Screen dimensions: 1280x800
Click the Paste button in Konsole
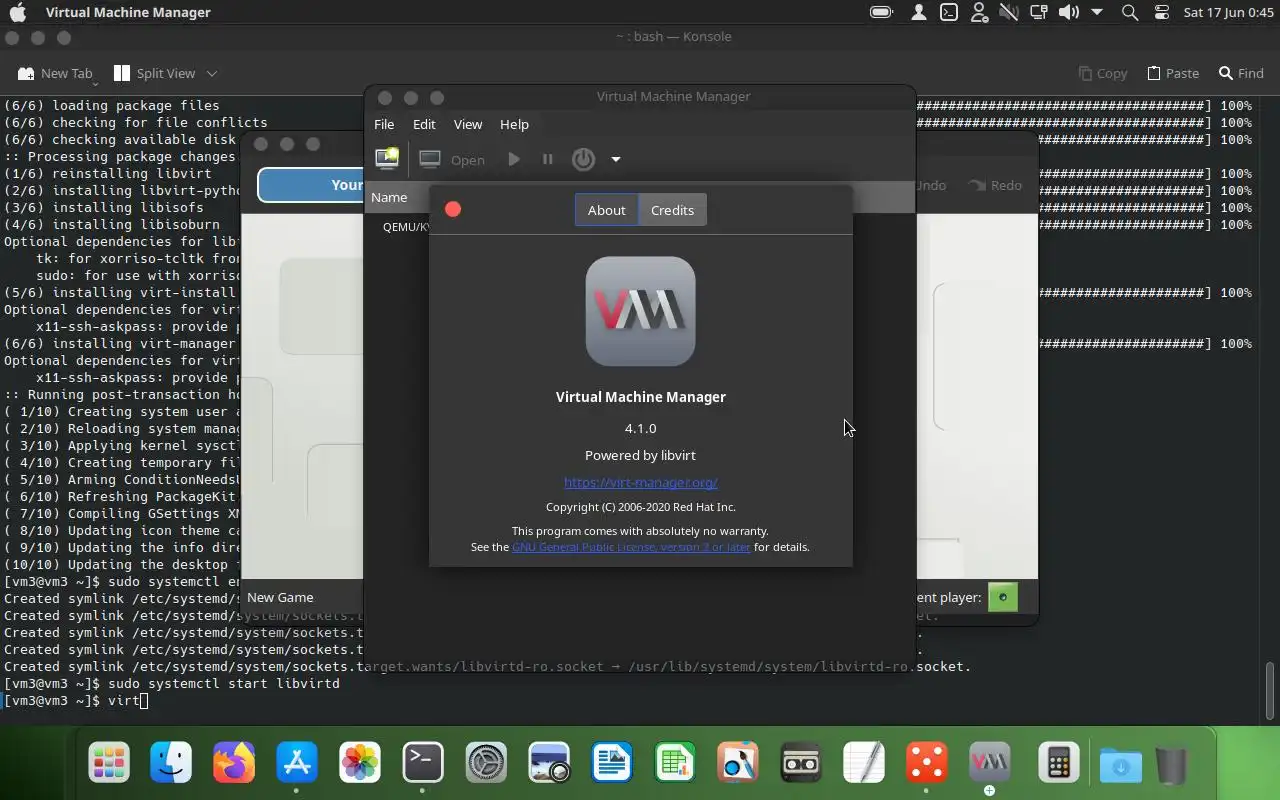click(1172, 73)
